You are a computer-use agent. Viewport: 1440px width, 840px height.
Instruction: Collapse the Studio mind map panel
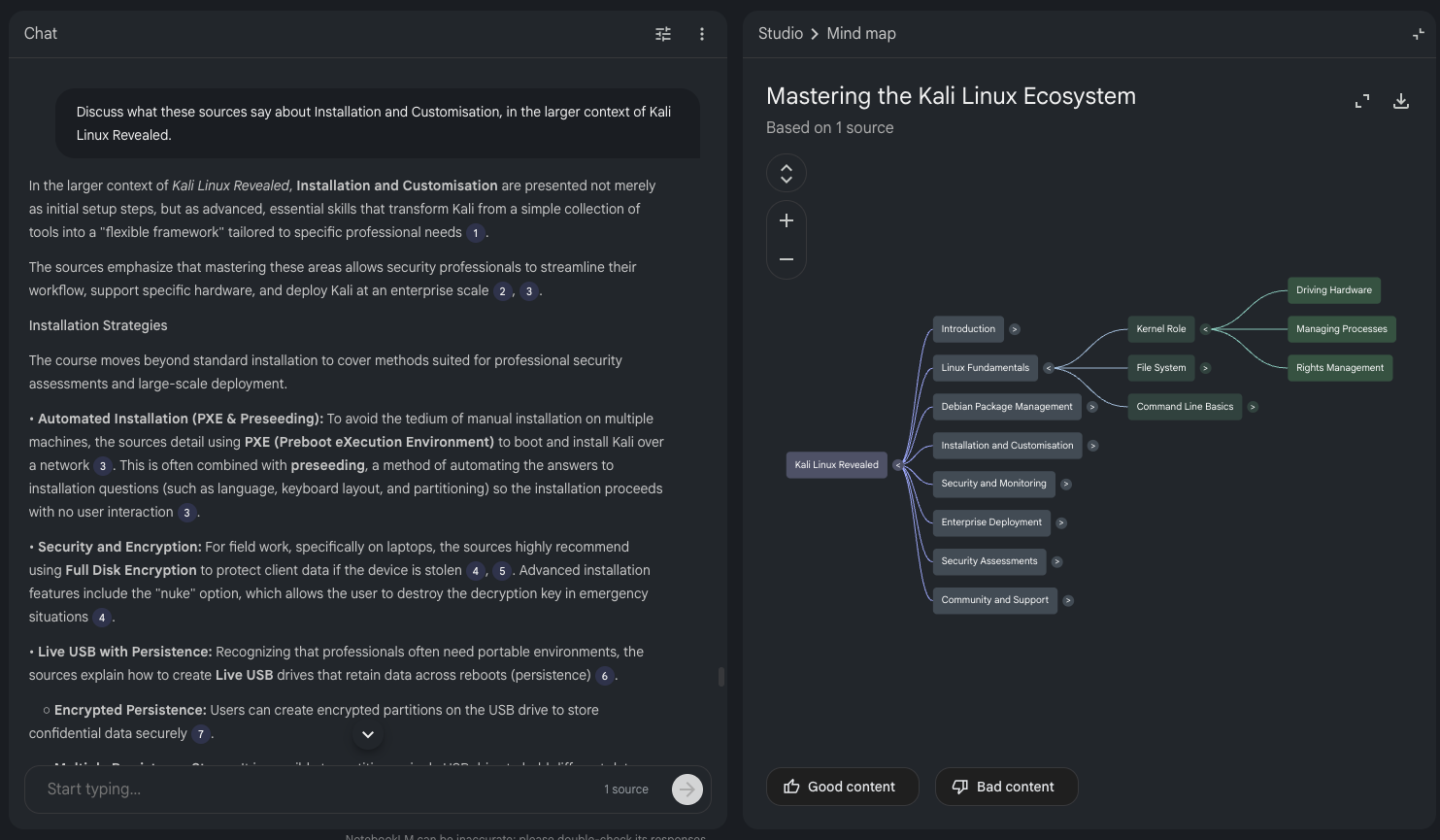[x=1419, y=34]
